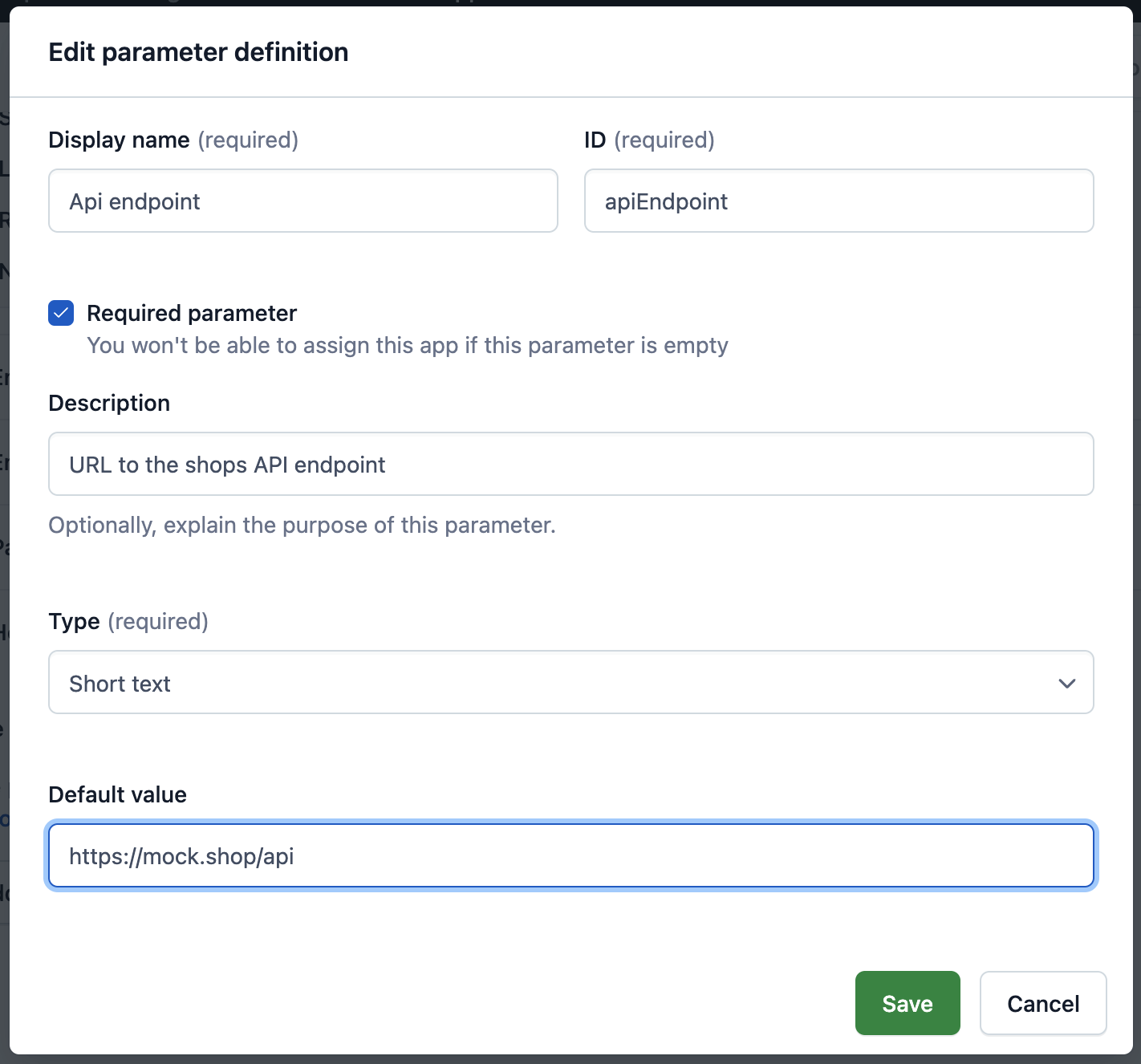Click the "Description" field label
Image resolution: width=1141 pixels, height=1064 pixels.
109,403
